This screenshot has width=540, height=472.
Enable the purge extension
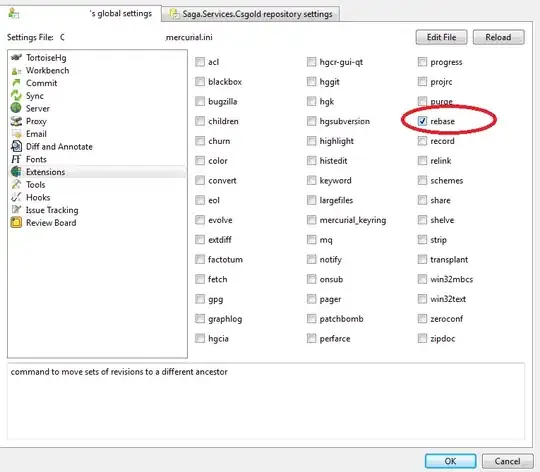point(422,102)
